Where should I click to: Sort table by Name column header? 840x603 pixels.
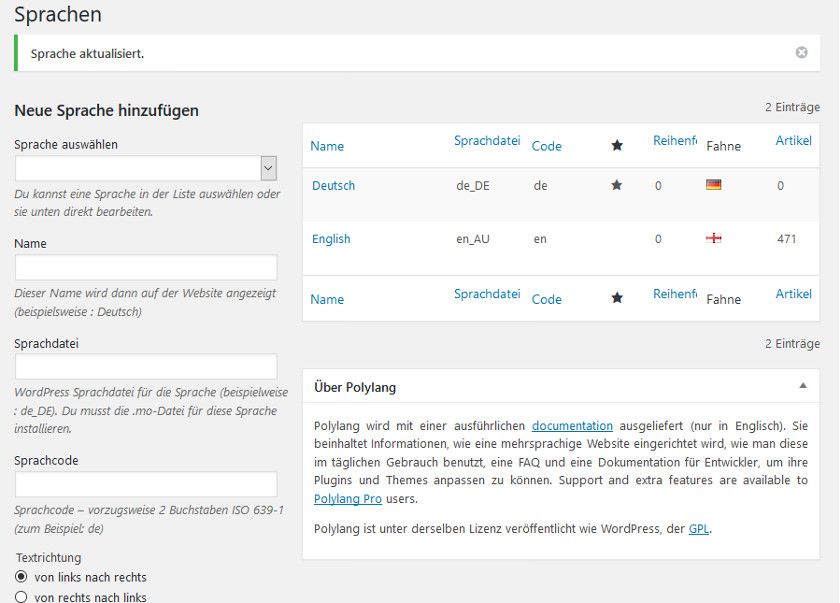coord(327,146)
